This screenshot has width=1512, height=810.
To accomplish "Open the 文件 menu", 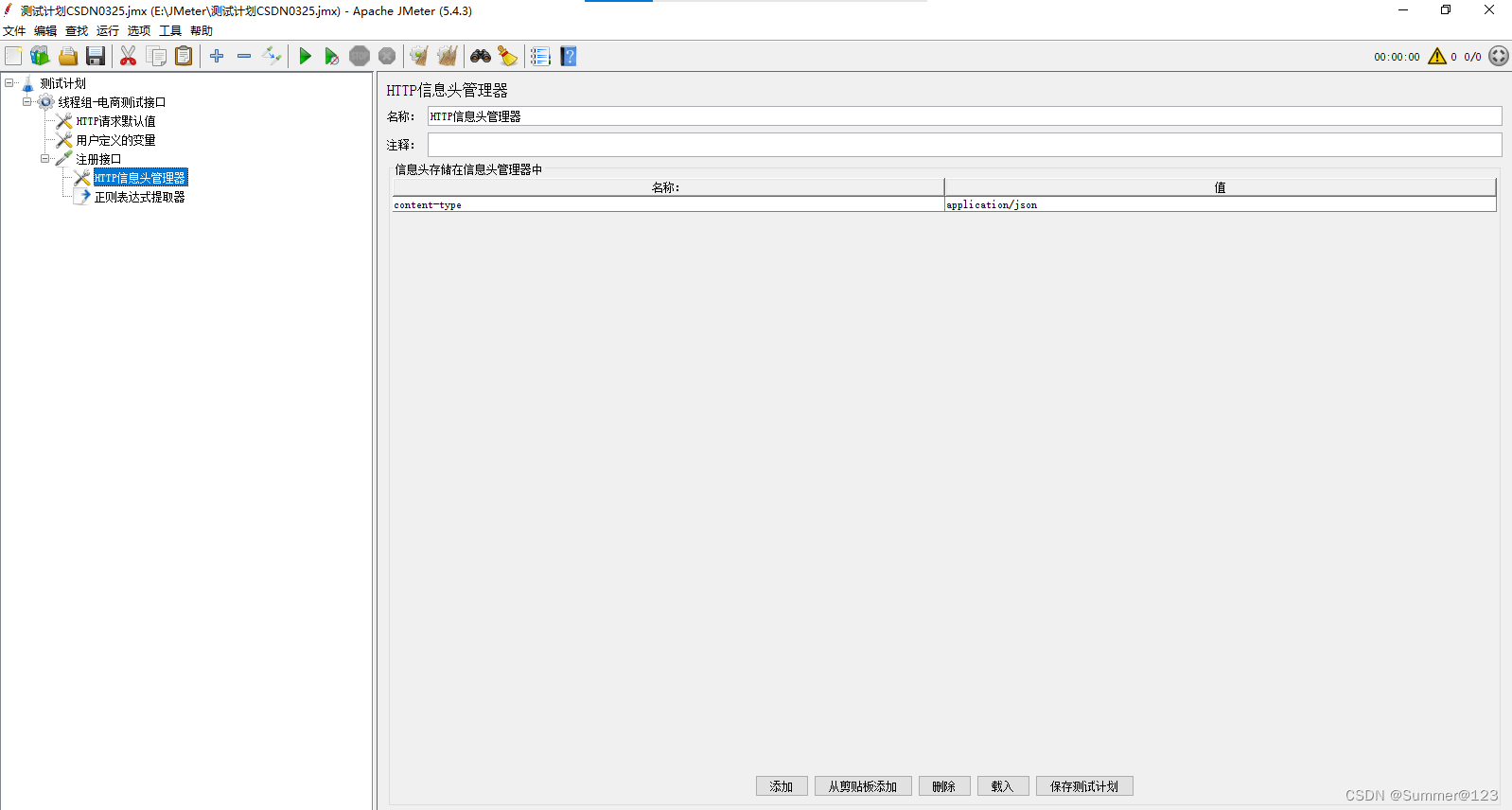I will [x=14, y=31].
